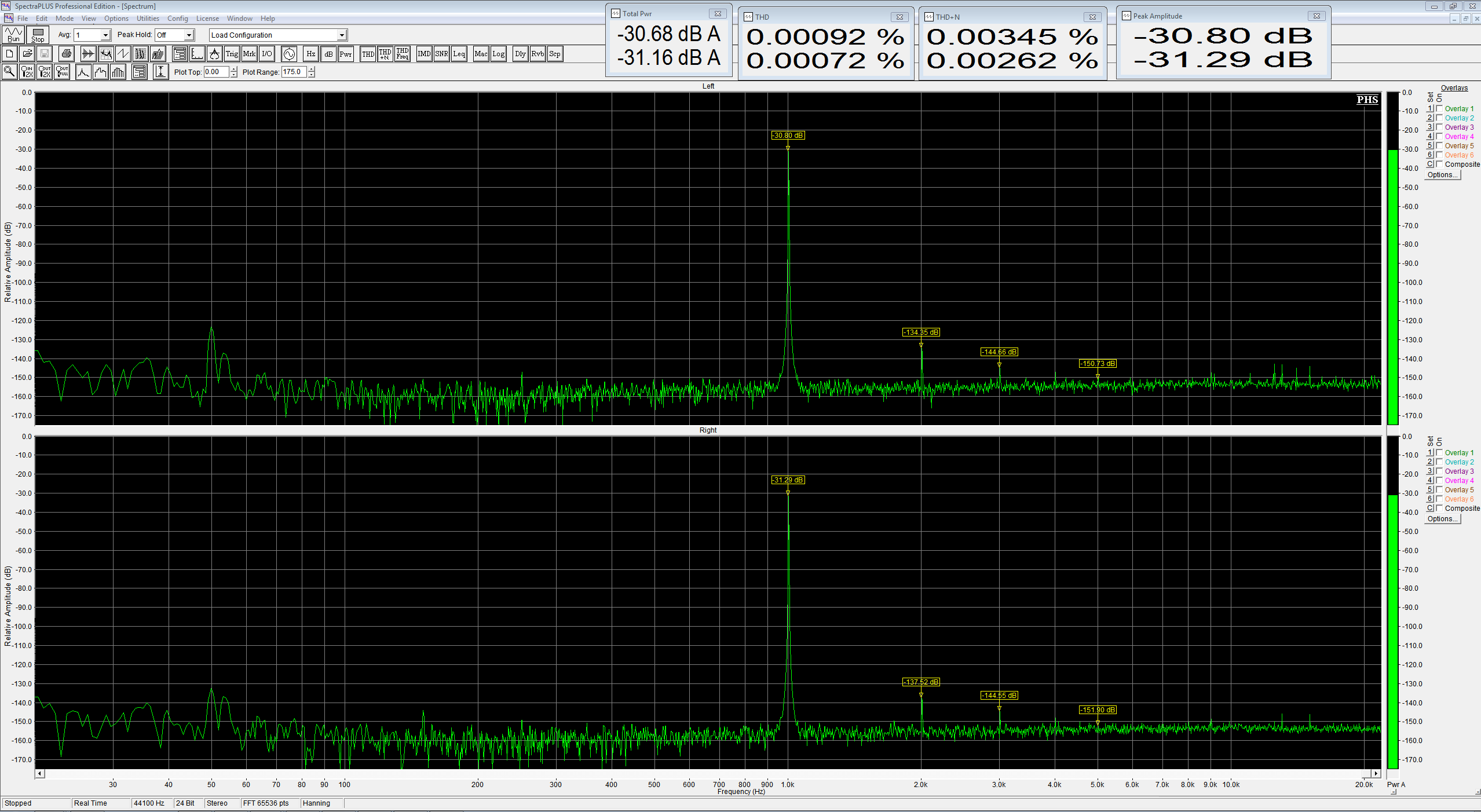Image resolution: width=1481 pixels, height=812 pixels.
Task: Toggle the Pwr total power utility
Action: [x=346, y=54]
